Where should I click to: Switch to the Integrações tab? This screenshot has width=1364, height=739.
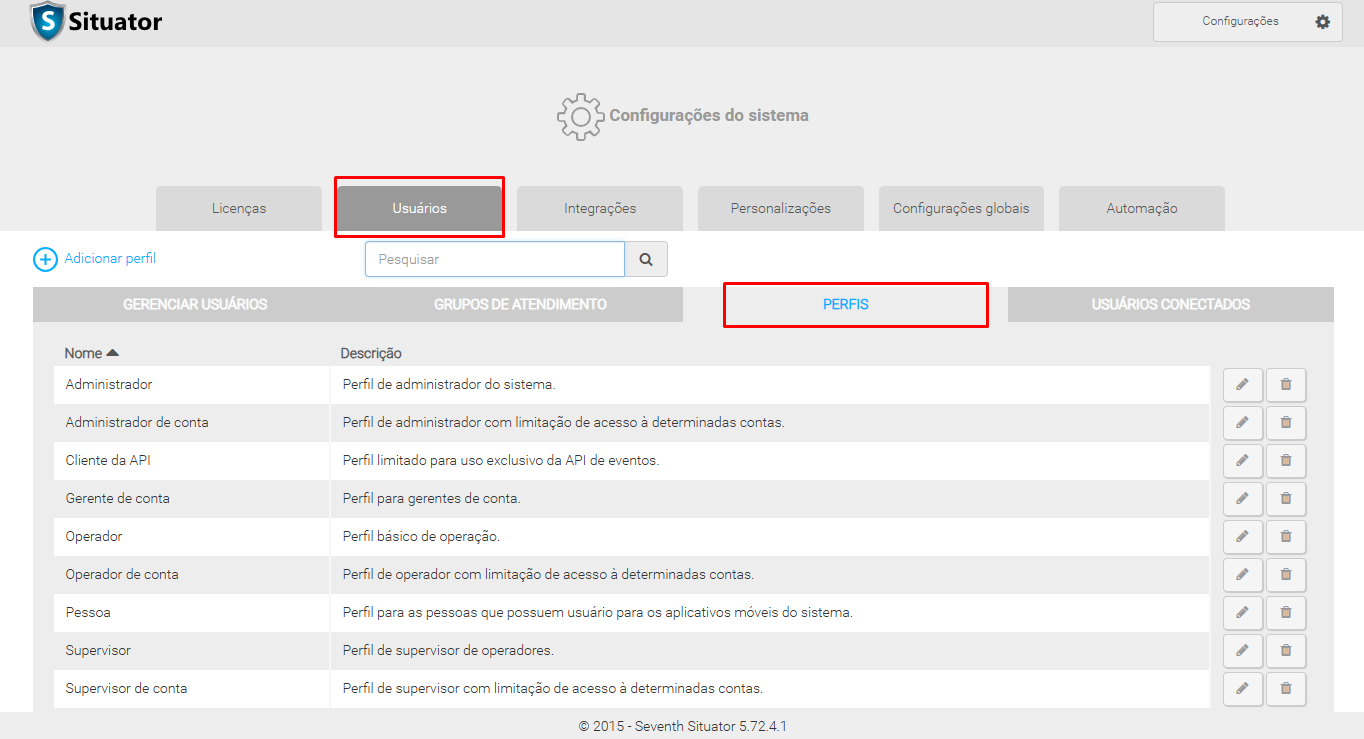coord(600,209)
